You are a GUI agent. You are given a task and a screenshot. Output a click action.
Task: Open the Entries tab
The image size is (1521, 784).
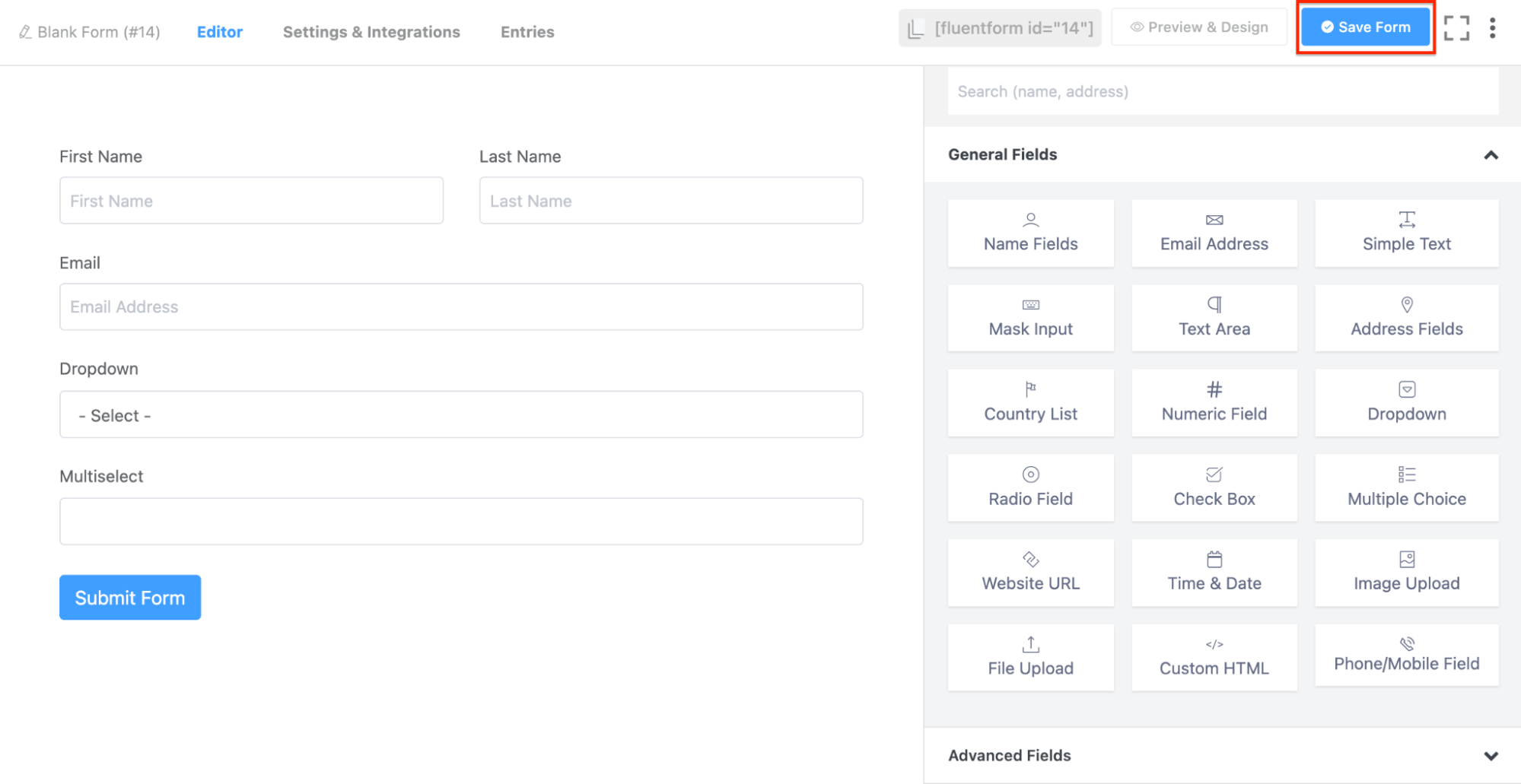coord(527,32)
